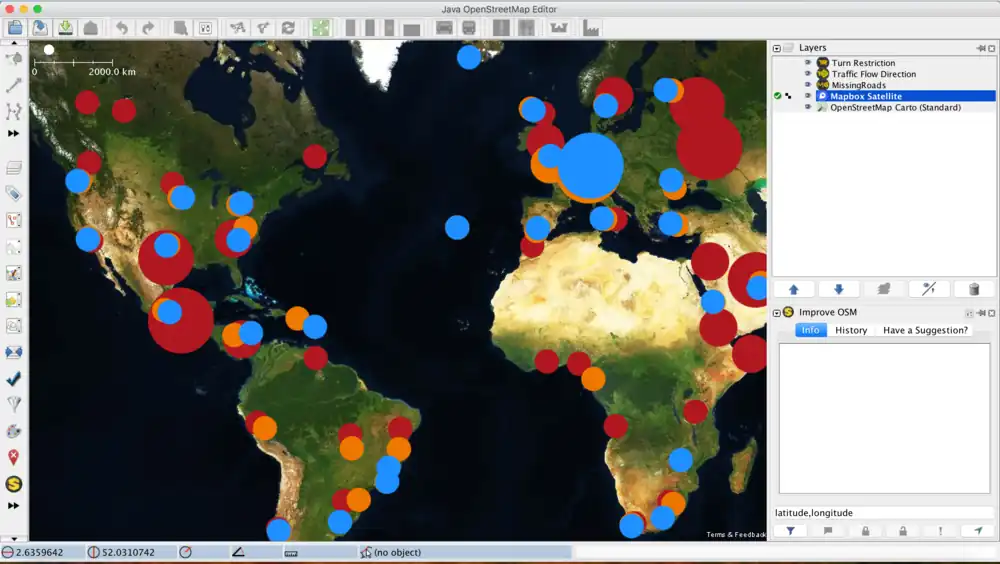Click the Improve OSM filter funnel icon
The height and width of the screenshot is (564, 1000).
point(790,531)
